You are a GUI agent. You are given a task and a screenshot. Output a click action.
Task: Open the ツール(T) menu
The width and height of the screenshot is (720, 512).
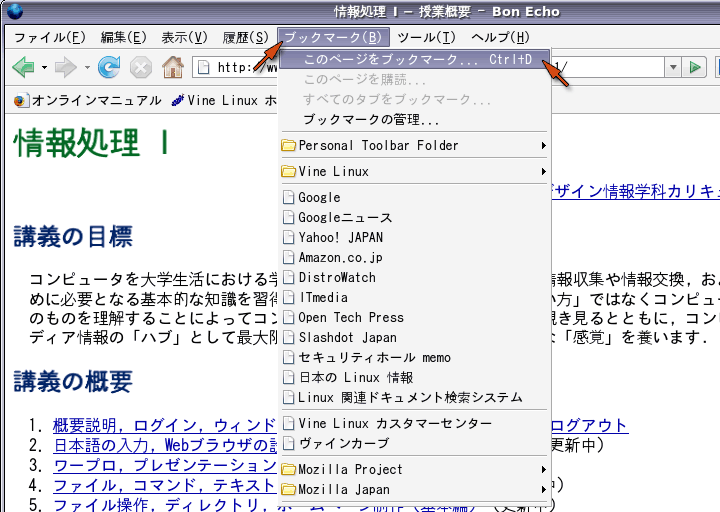[426, 38]
